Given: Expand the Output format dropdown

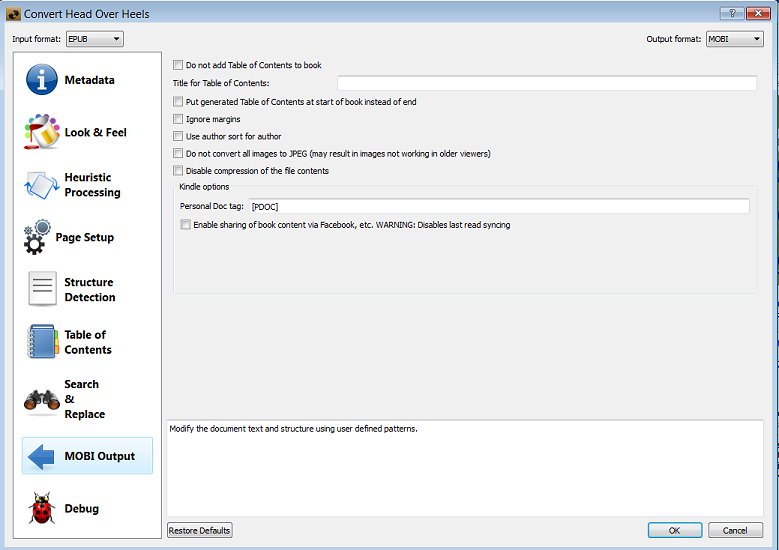Looking at the screenshot, I should coord(734,39).
